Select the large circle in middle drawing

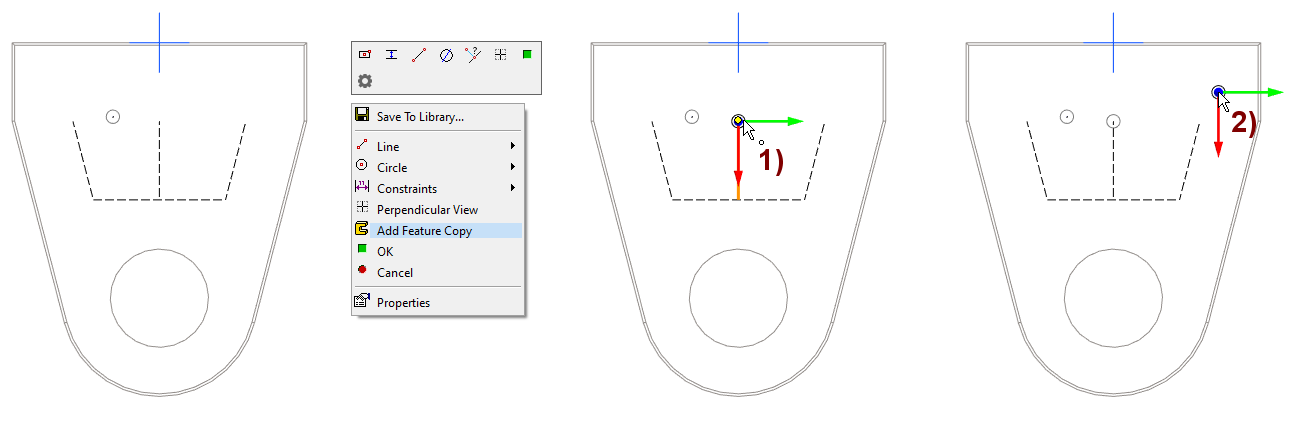[x=738, y=298]
